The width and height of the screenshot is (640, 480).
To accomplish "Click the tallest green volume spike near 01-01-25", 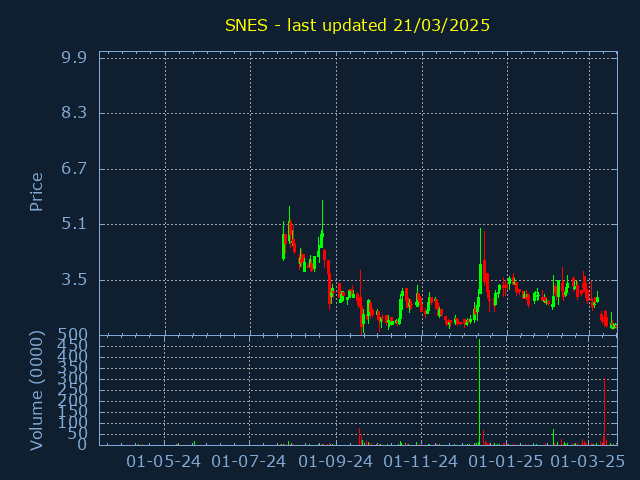I will pyautogui.click(x=480, y=392).
